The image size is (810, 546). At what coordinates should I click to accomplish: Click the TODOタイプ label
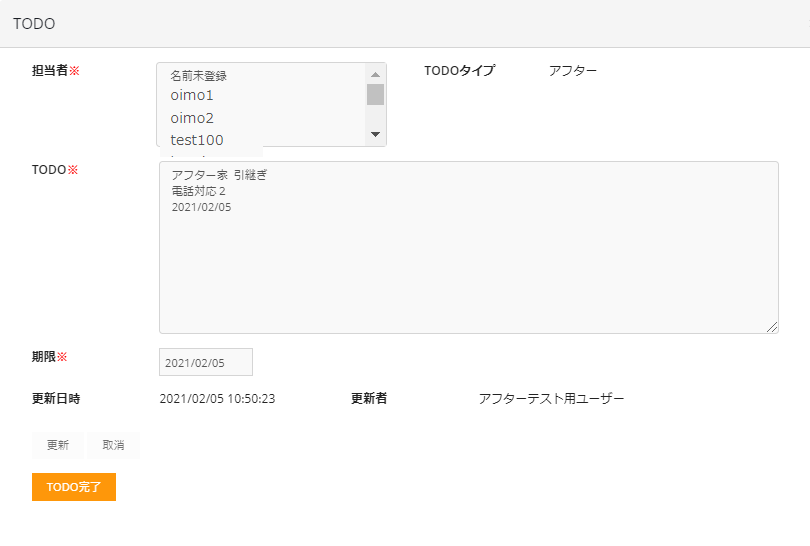[x=459, y=71]
